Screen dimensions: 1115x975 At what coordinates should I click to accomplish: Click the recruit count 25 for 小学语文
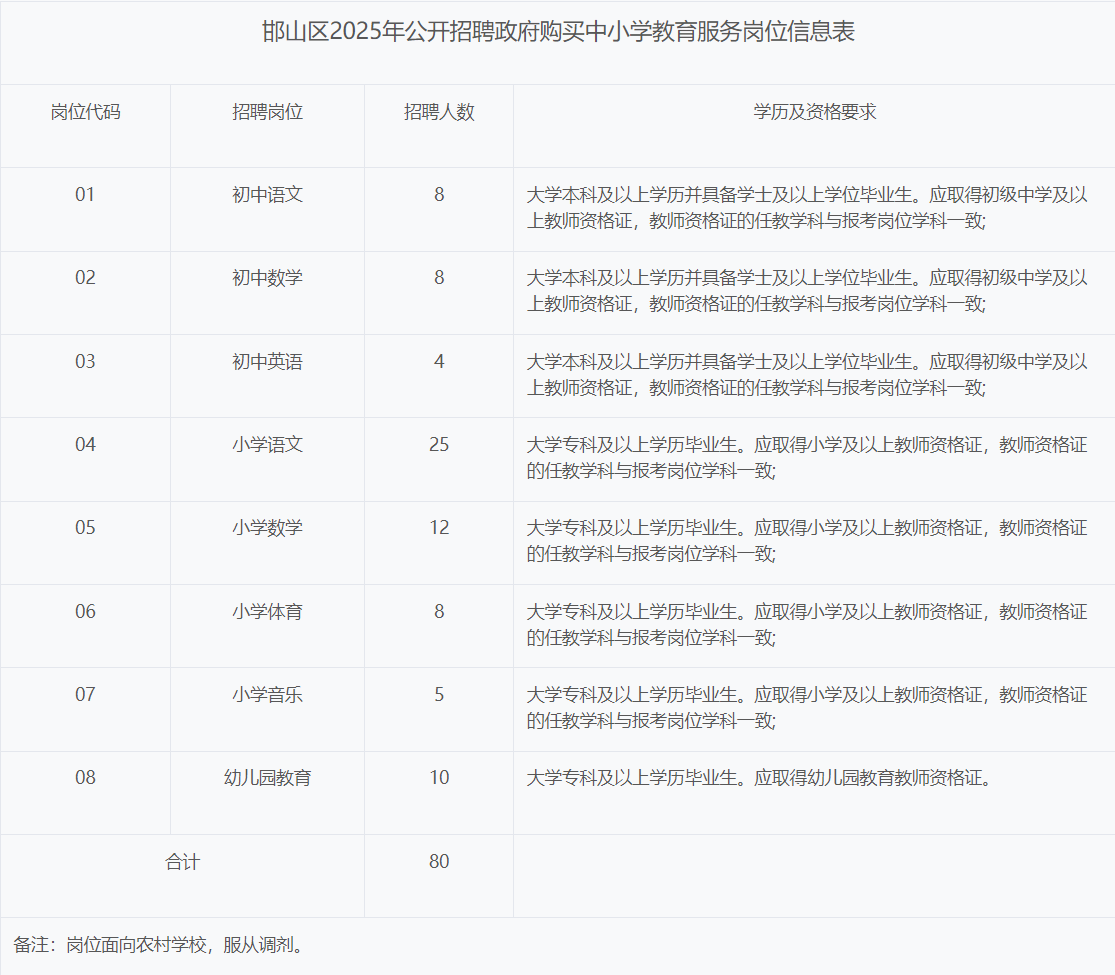439,444
